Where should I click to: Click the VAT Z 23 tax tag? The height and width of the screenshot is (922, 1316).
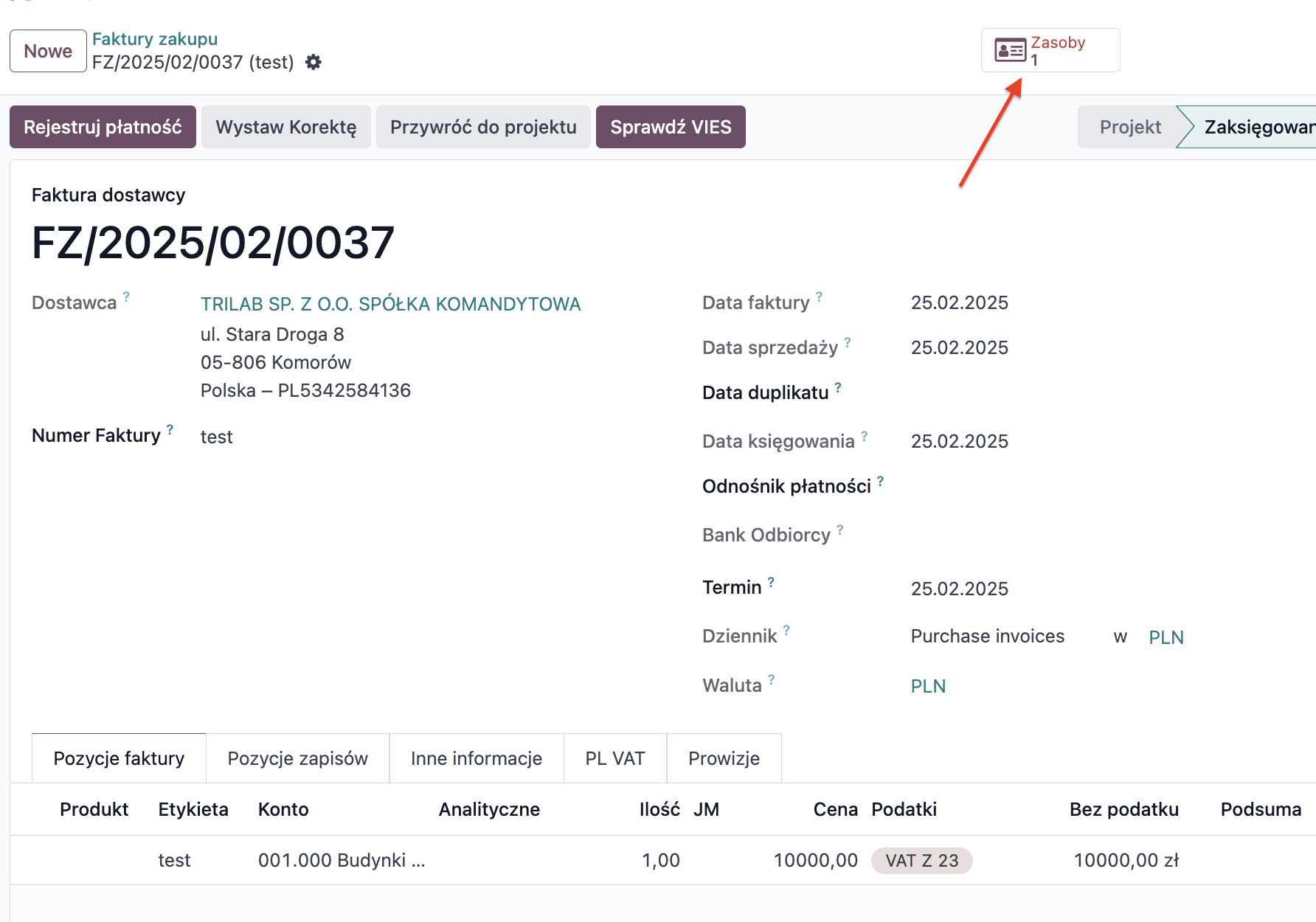pyautogui.click(x=922, y=861)
